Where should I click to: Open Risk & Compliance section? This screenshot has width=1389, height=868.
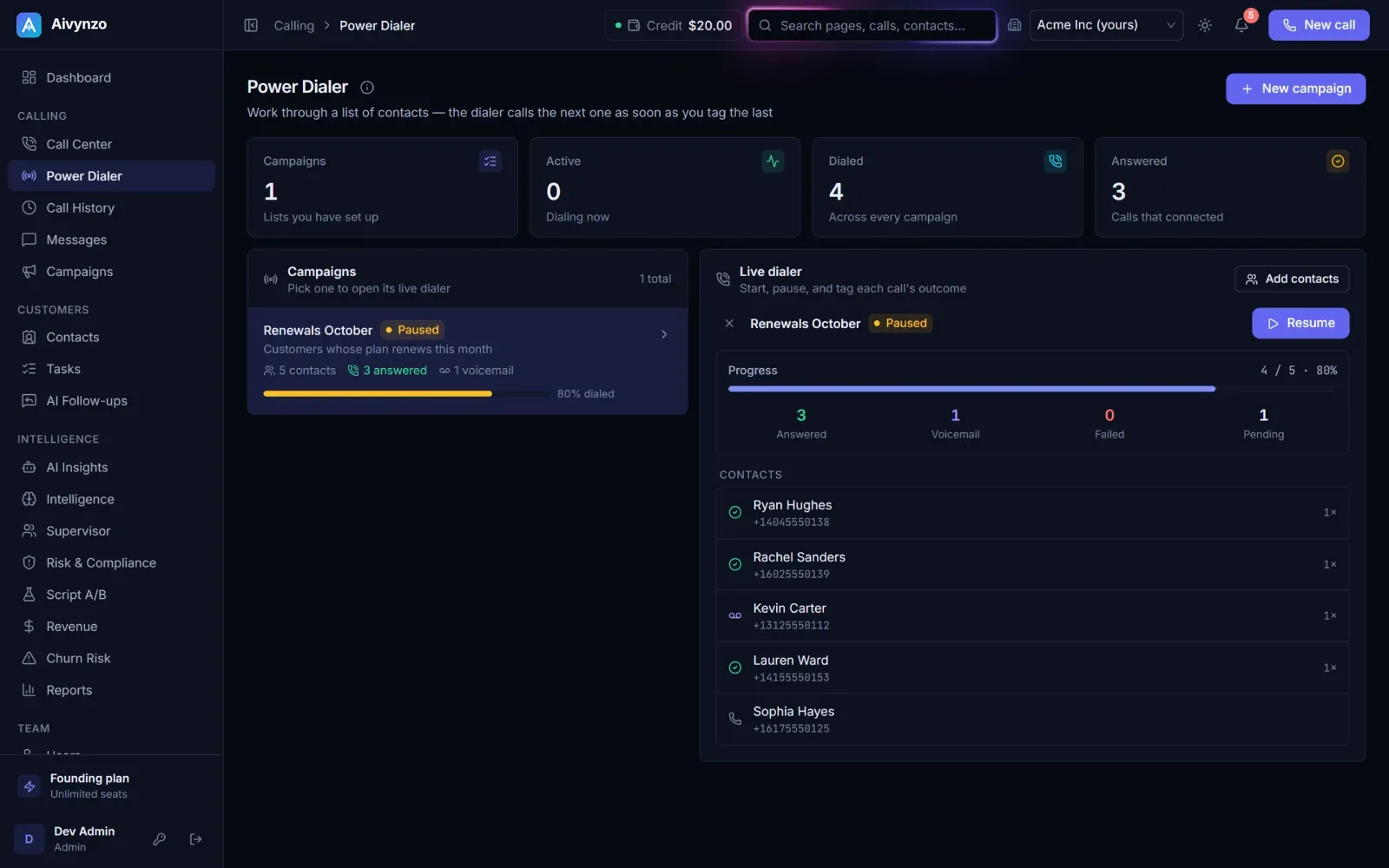(111, 562)
